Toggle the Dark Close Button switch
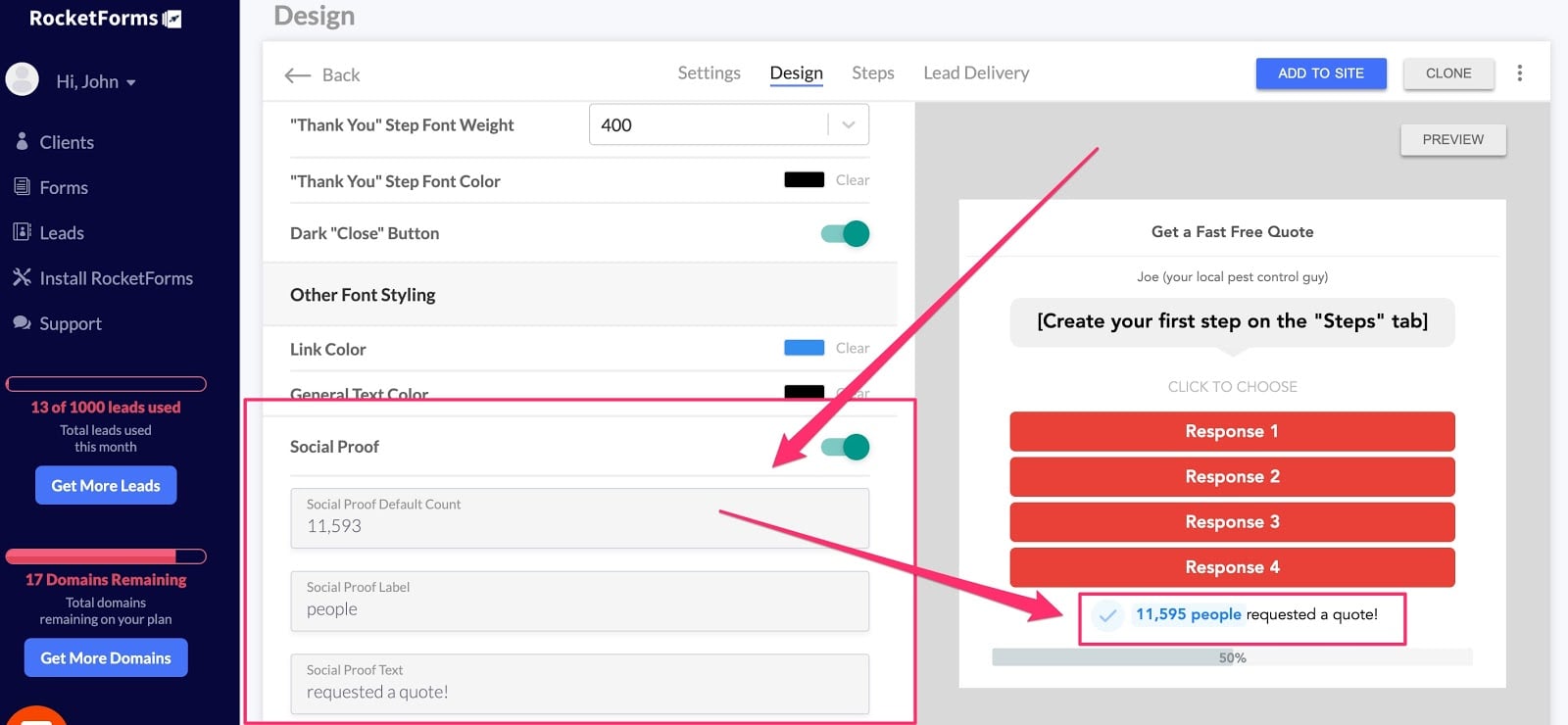 pos(846,233)
